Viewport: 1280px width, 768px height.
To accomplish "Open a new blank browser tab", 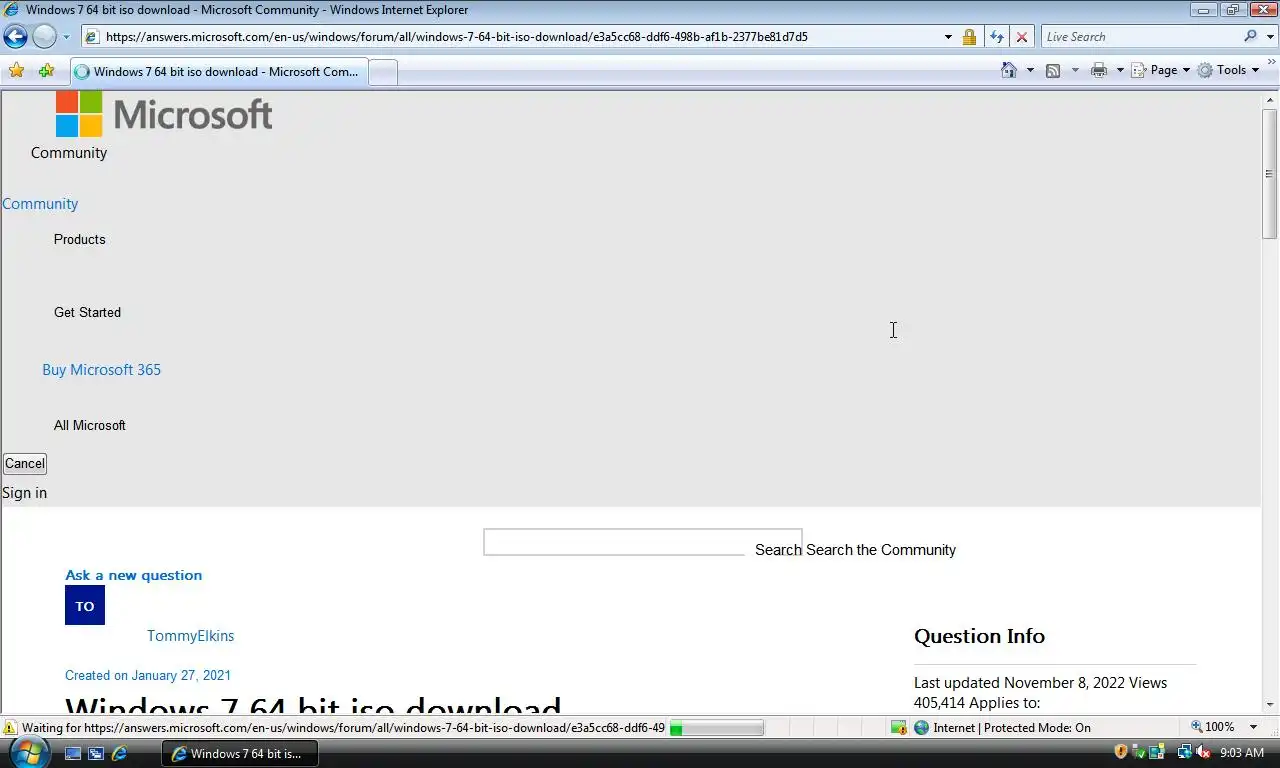I will (x=383, y=72).
